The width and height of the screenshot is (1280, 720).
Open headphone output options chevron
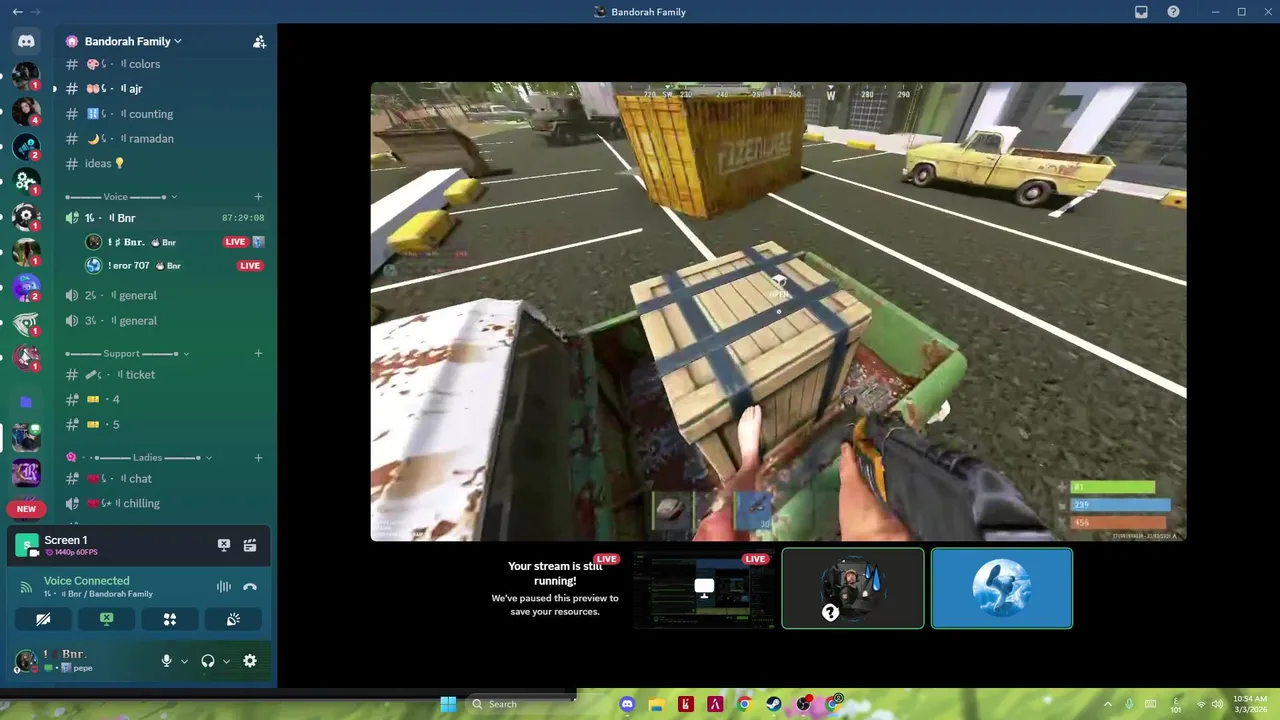tap(226, 661)
